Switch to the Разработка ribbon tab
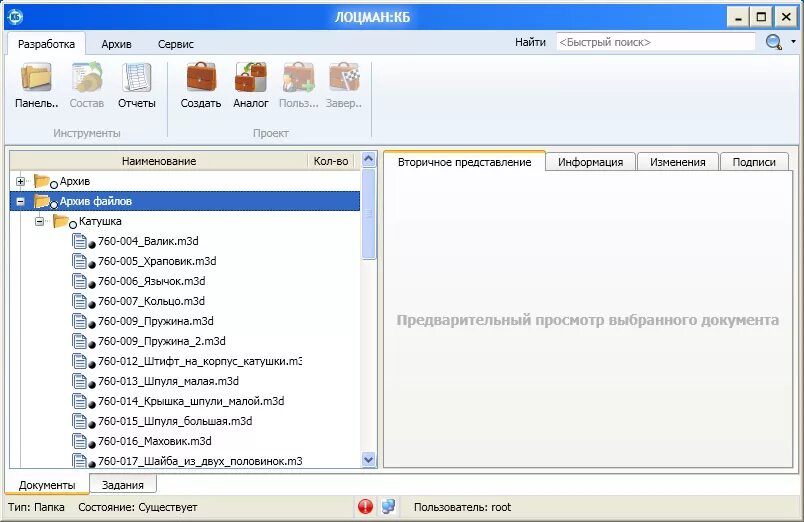Viewport: 804px width, 522px height. click(46, 44)
